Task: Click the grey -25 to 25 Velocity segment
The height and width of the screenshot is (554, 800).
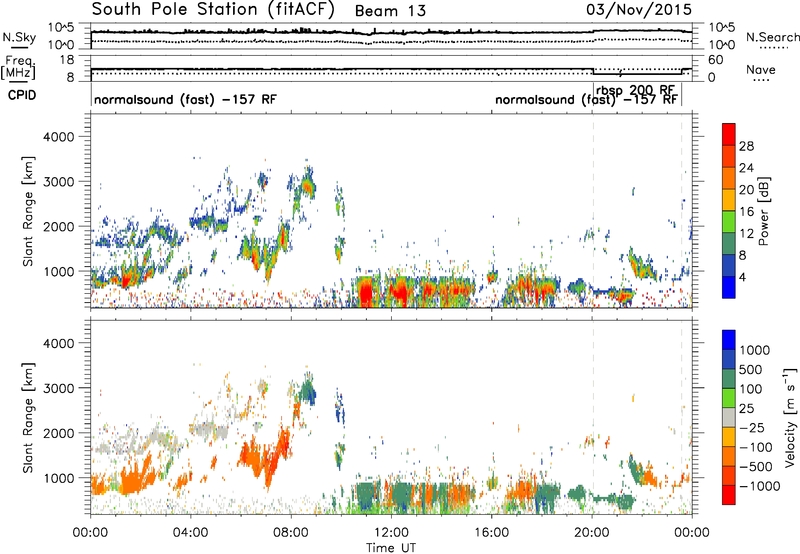Action: (729, 417)
